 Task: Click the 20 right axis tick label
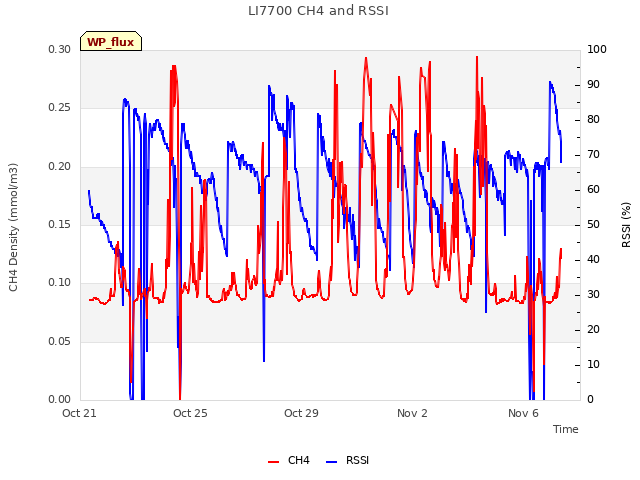[593, 329]
